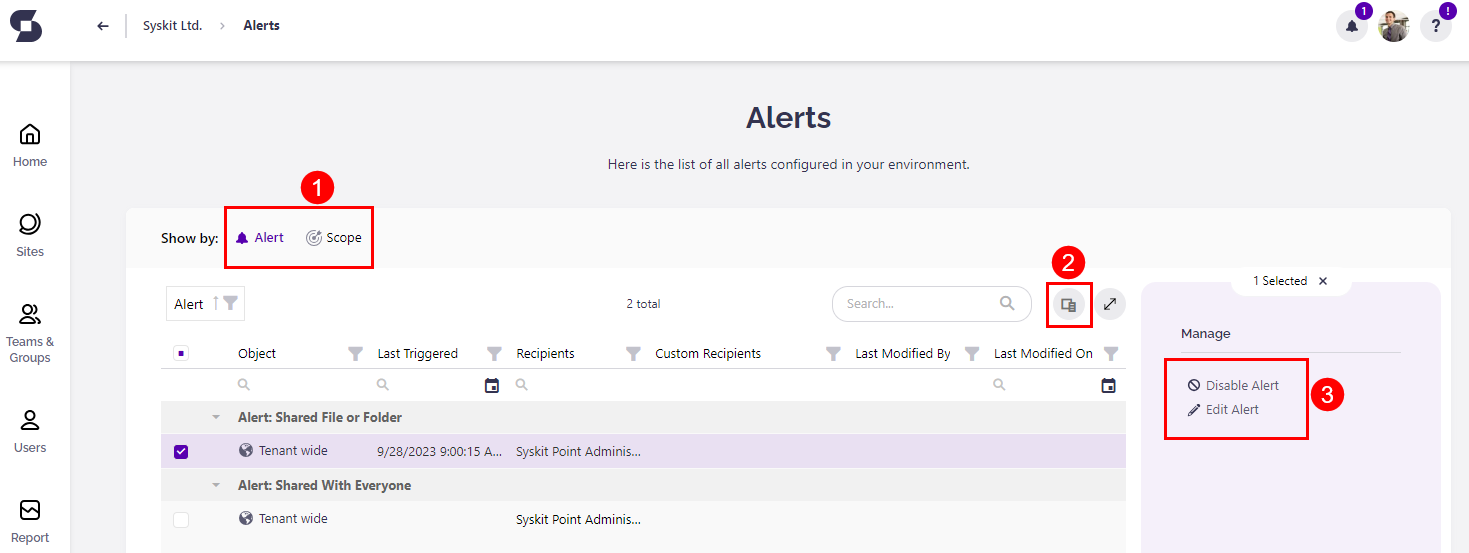The image size is (1469, 553).
Task: Click recipients cell in Shared With Everyone row
Action: (579, 520)
